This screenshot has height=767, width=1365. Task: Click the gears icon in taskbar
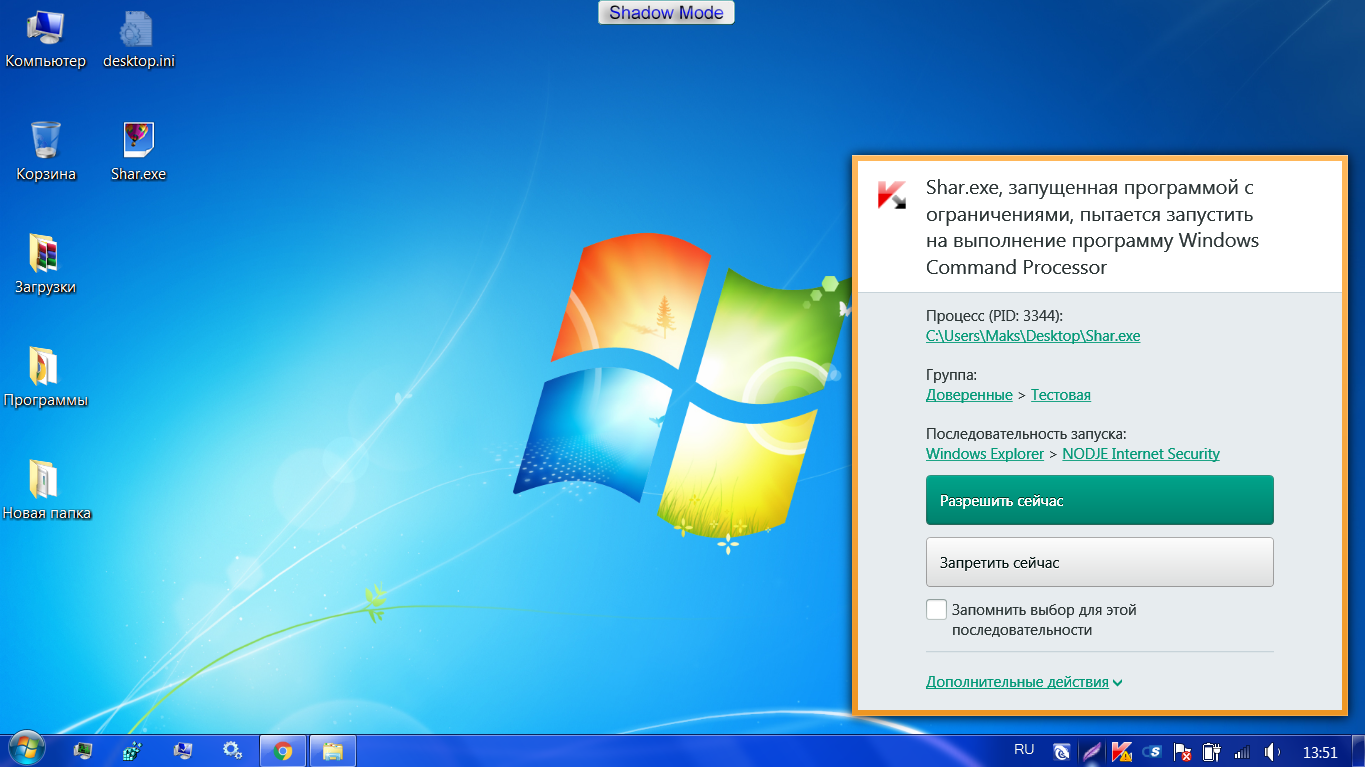(x=232, y=750)
